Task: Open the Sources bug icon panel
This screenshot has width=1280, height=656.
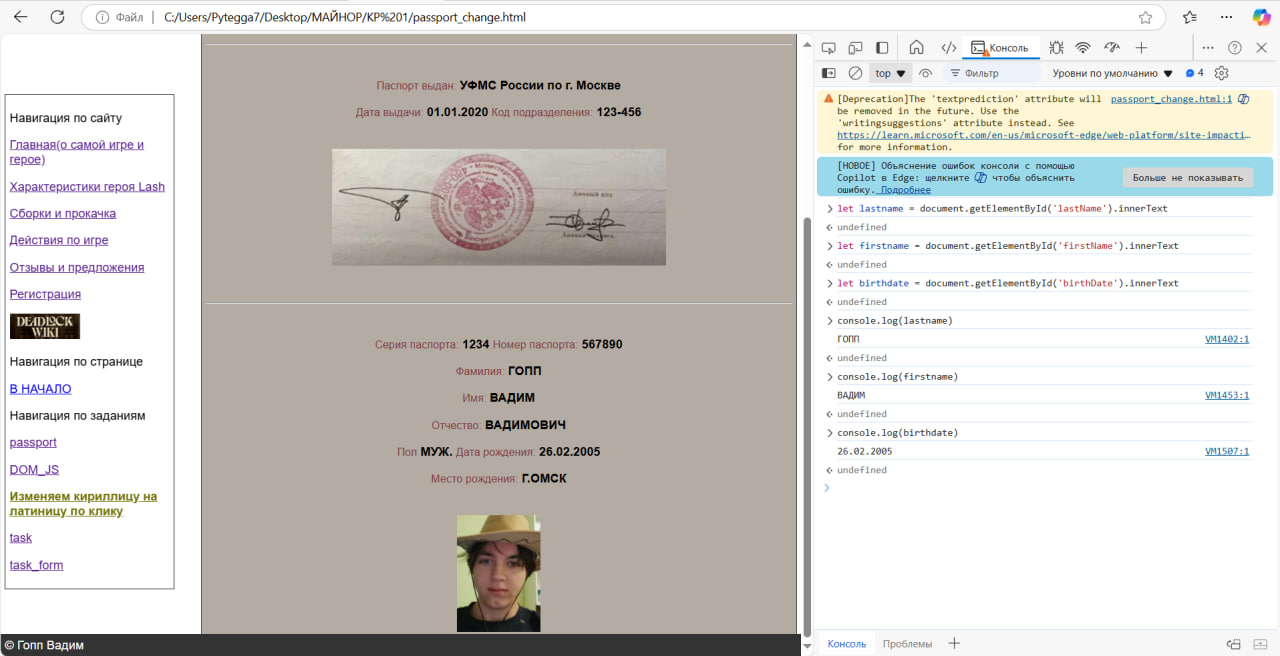Action: click(1056, 47)
